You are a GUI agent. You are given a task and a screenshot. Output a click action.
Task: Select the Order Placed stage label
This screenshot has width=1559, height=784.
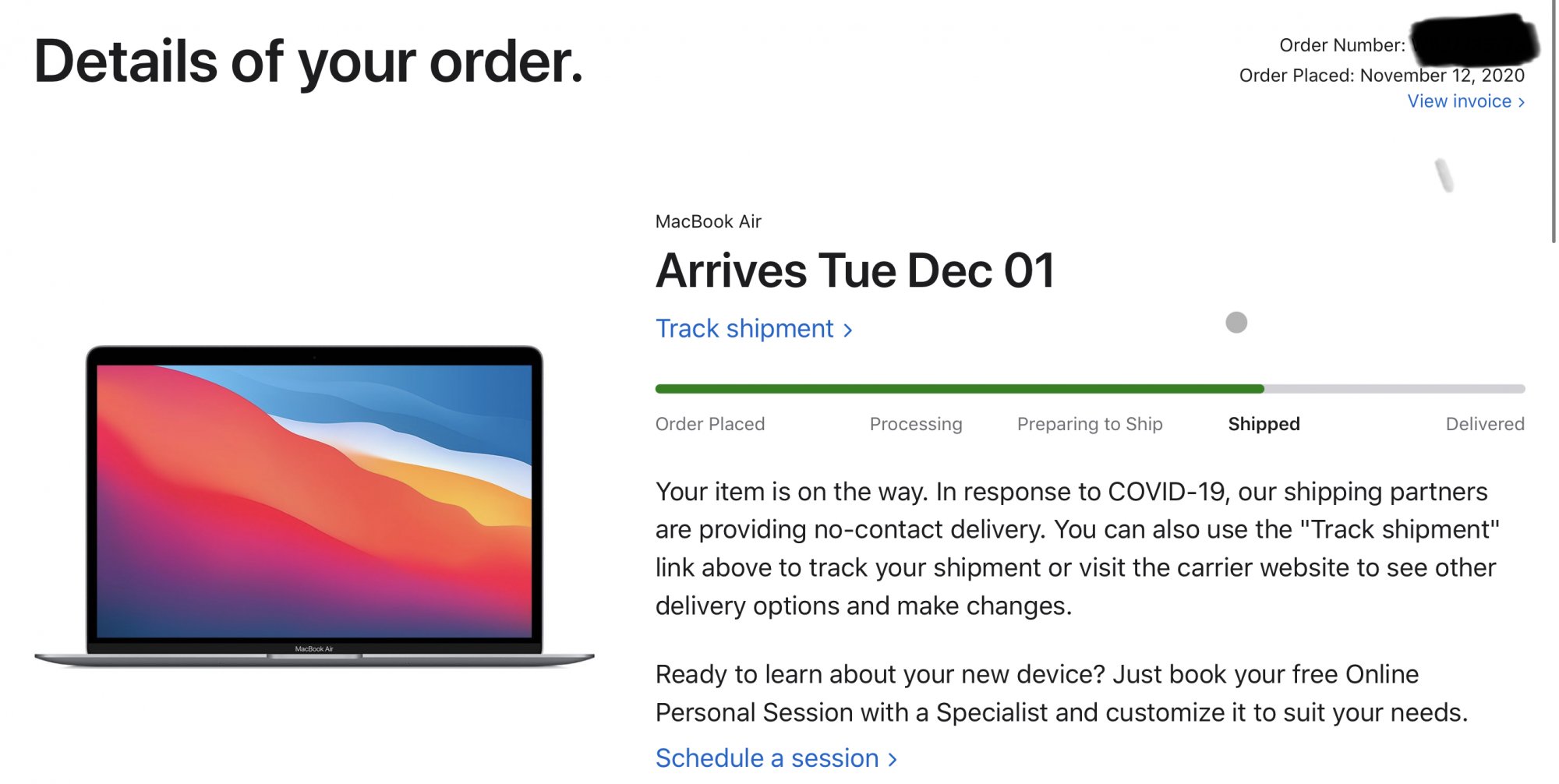coord(709,424)
